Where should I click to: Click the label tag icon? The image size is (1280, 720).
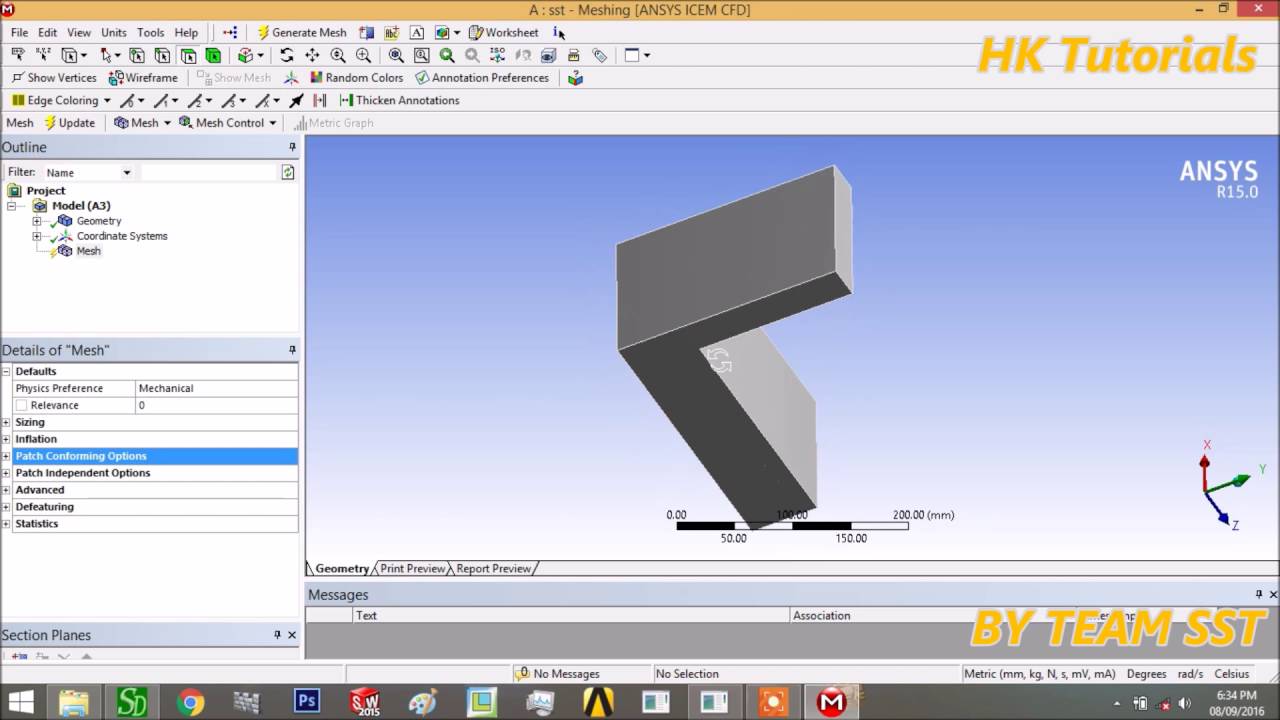pyautogui.click(x=600, y=55)
